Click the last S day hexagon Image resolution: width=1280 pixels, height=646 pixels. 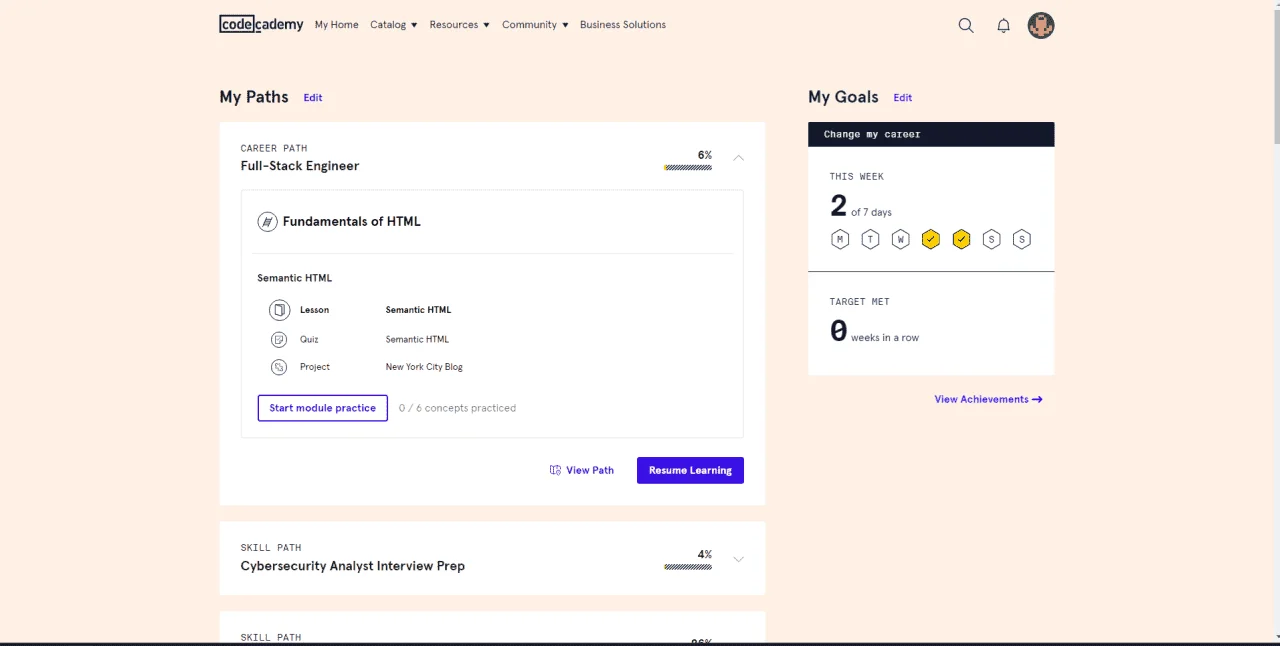pos(1021,239)
